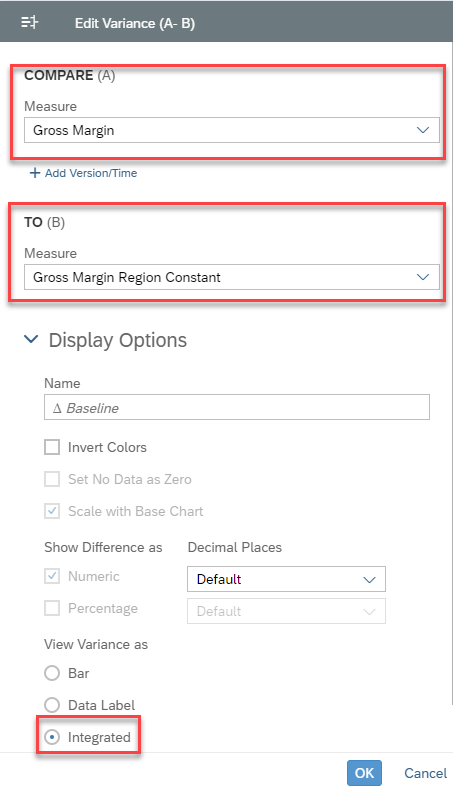Collapse the Display Options section chevron
The height and width of the screenshot is (791, 453).
31,340
